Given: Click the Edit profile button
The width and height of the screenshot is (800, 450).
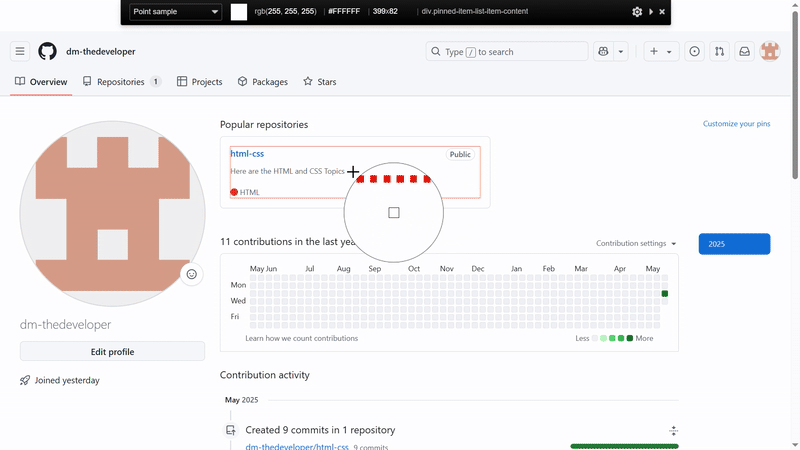Looking at the screenshot, I should click(112, 352).
